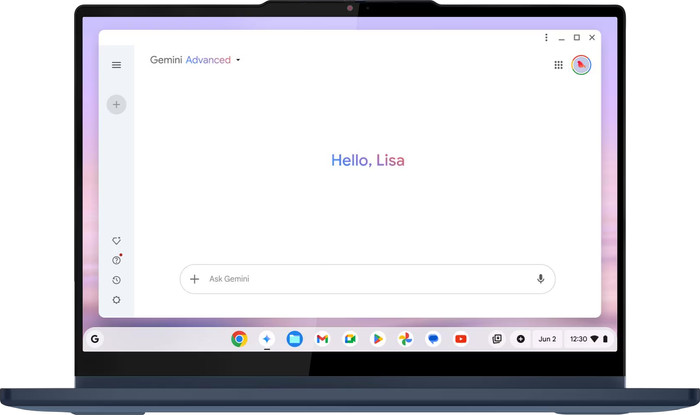The width and height of the screenshot is (700, 415).
Task: Open the launcher G button on shelf
Action: click(x=95, y=339)
